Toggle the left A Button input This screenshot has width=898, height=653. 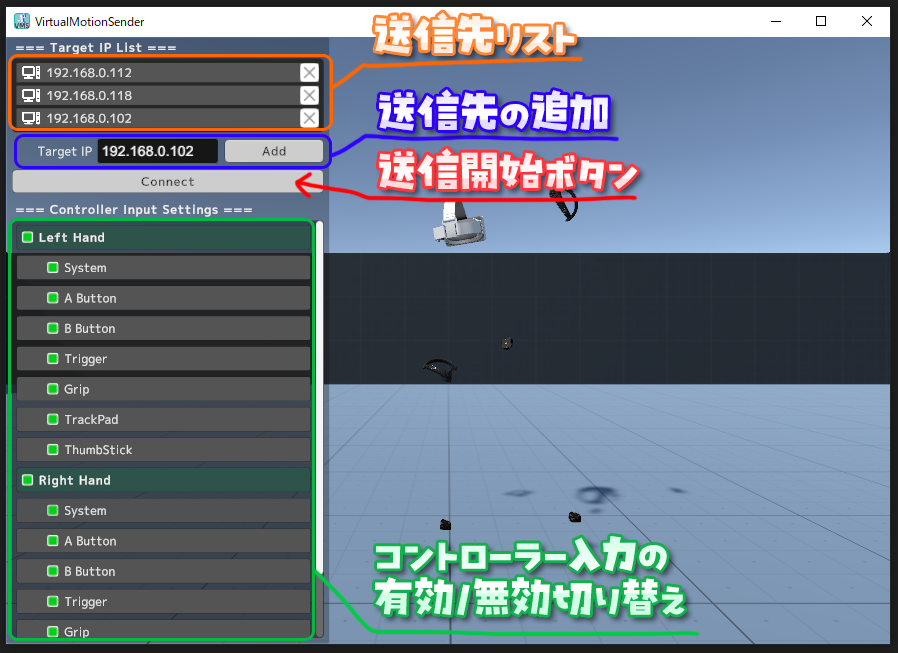(53, 298)
